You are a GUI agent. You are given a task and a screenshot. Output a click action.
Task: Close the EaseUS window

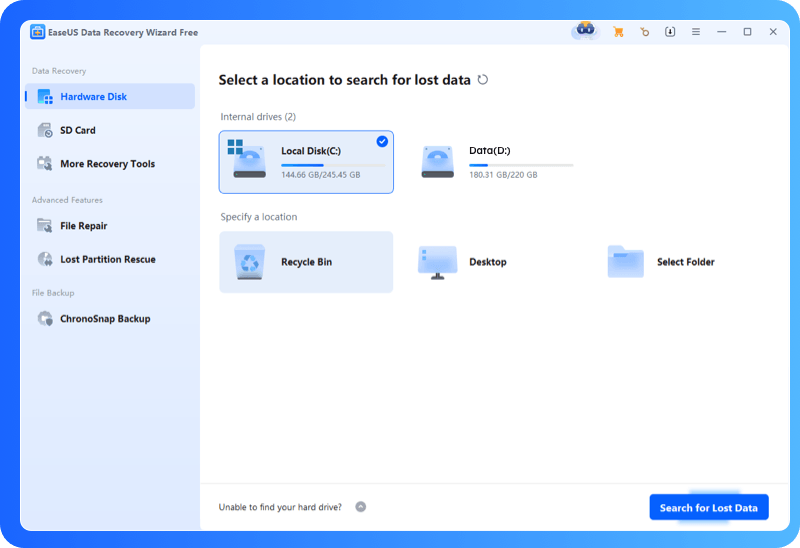tap(773, 32)
